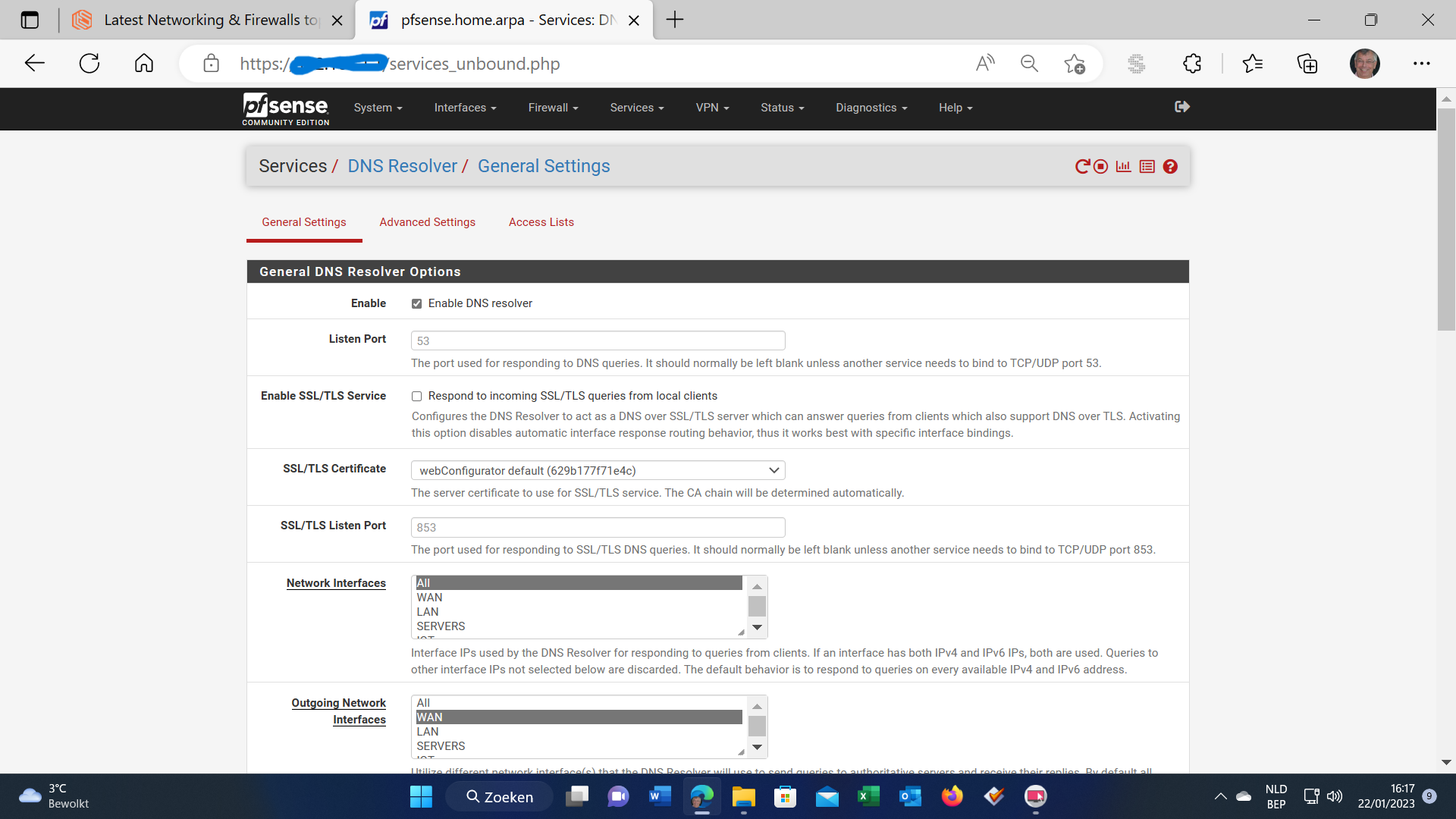Image resolution: width=1456 pixels, height=819 pixels.
Task: Switch to General Settings tab
Action: coord(304,222)
